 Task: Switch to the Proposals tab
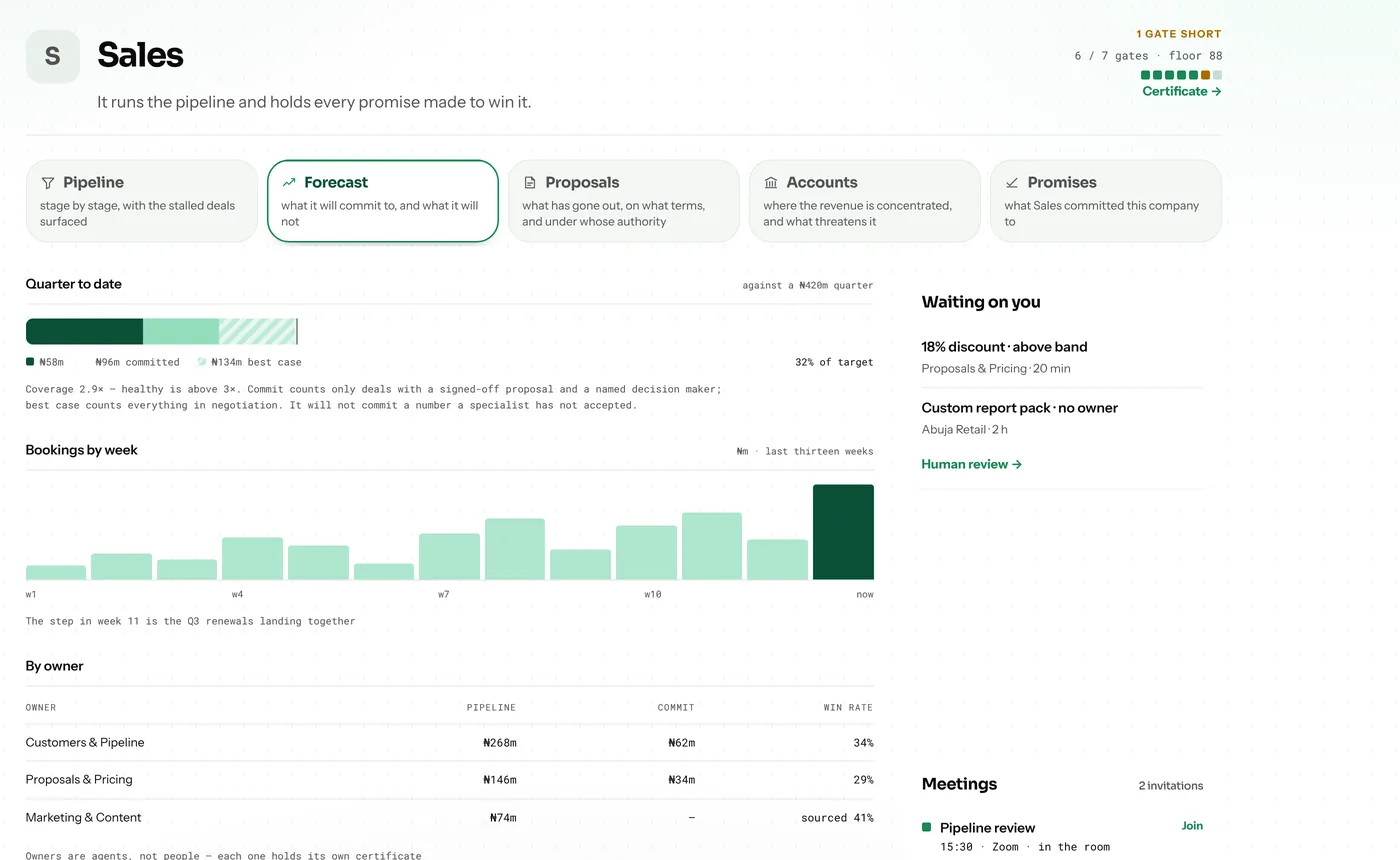coord(624,201)
